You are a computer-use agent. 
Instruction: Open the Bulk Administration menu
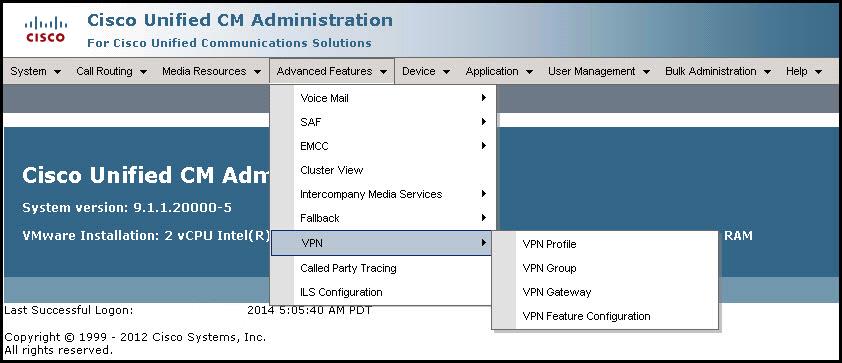pos(718,71)
